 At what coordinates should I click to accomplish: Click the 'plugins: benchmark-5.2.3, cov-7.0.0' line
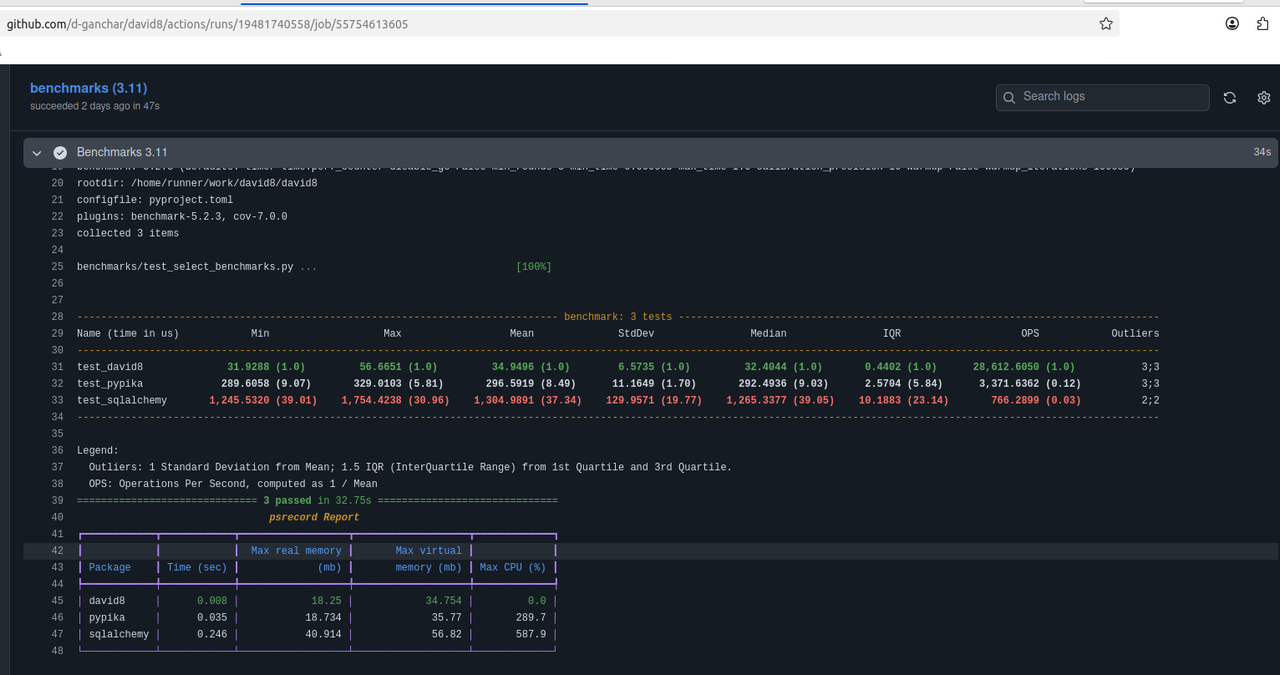pos(182,217)
